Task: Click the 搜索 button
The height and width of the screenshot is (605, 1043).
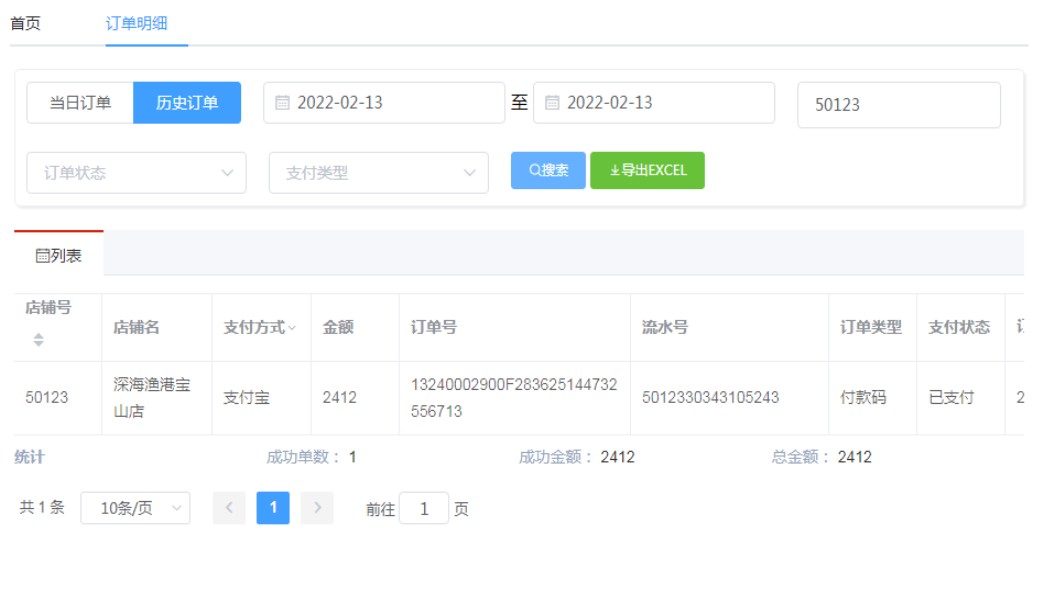Action: (548, 171)
